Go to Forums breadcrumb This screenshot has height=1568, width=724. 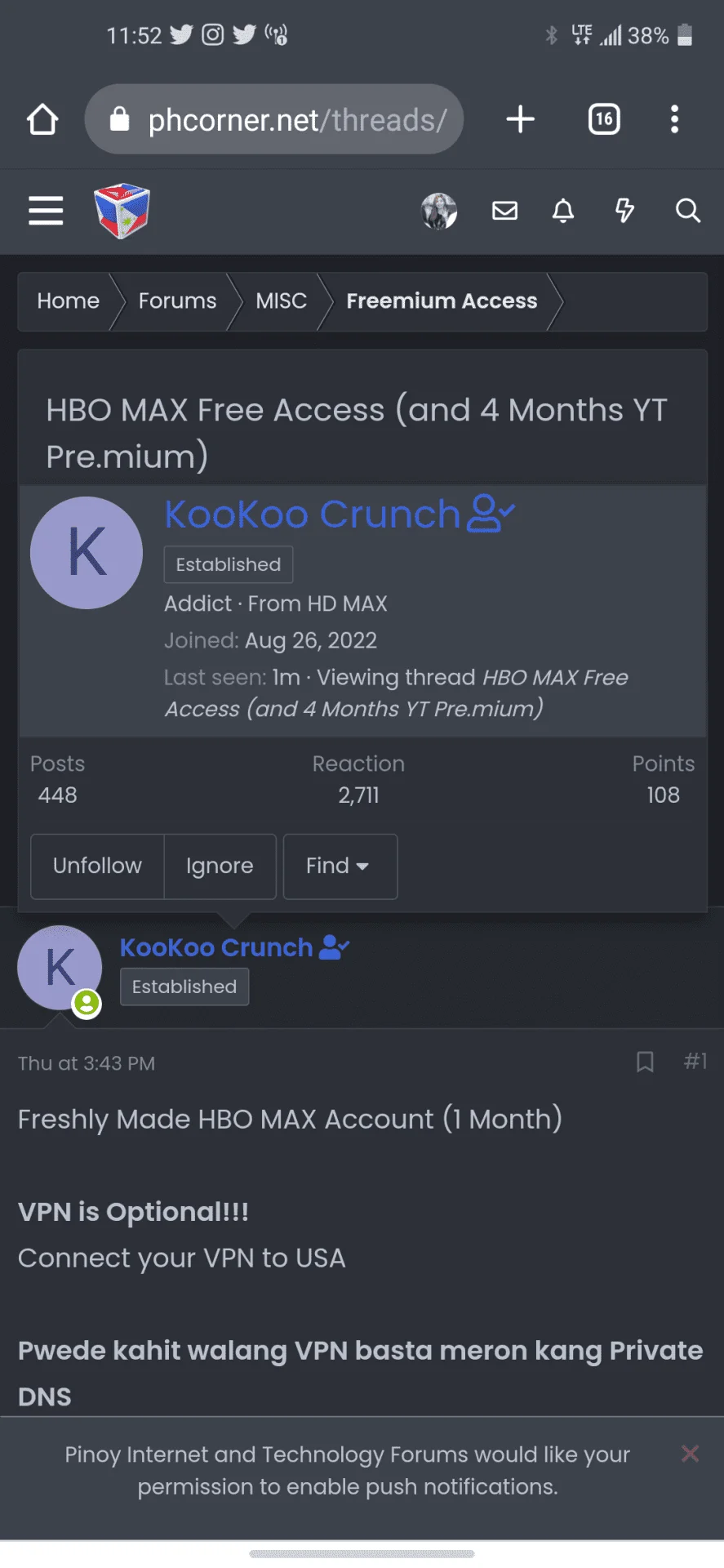click(x=177, y=301)
